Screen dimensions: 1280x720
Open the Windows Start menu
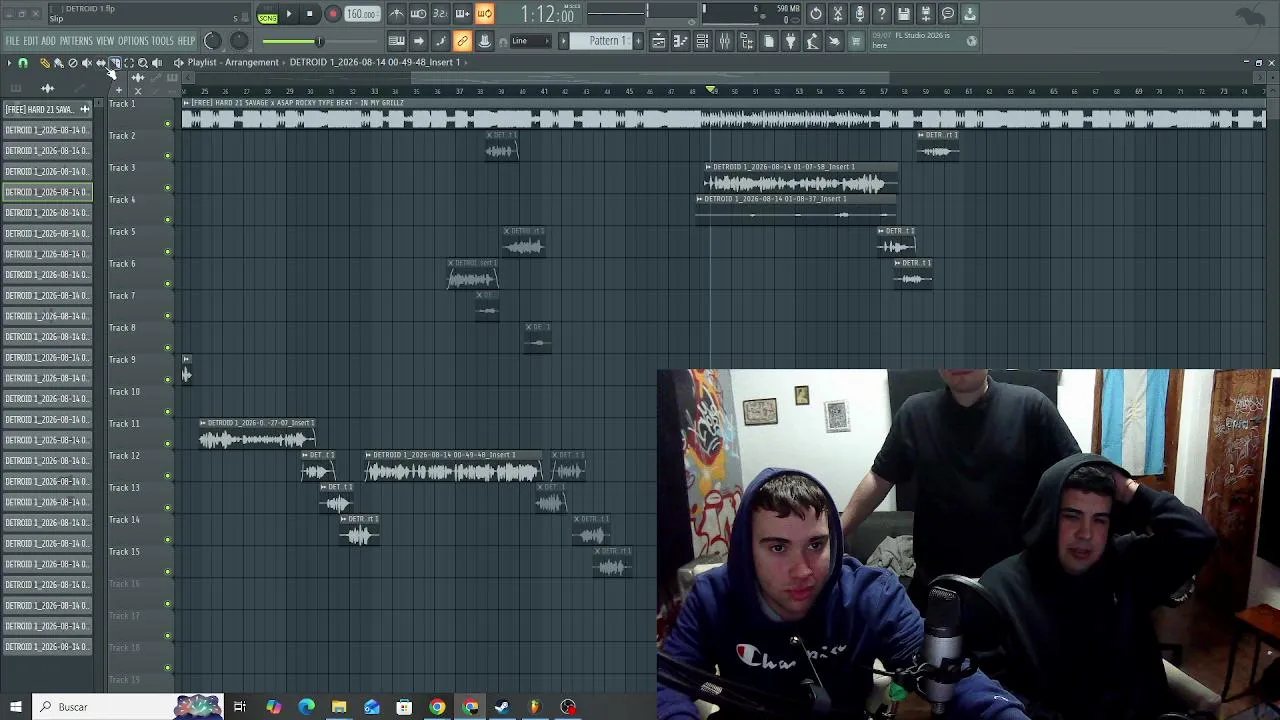tap(16, 707)
